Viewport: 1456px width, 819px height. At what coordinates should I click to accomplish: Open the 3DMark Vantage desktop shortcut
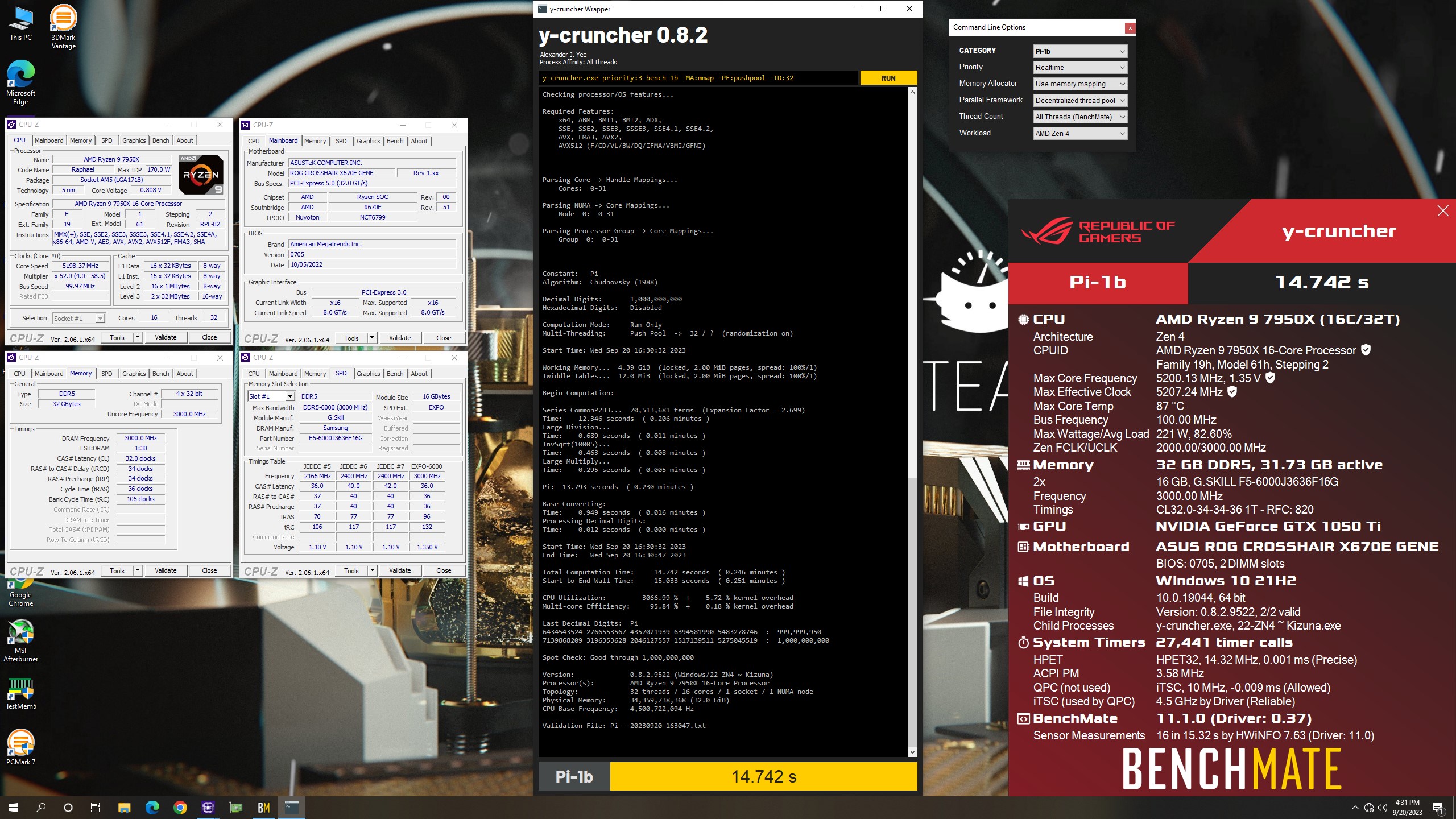click(x=63, y=27)
